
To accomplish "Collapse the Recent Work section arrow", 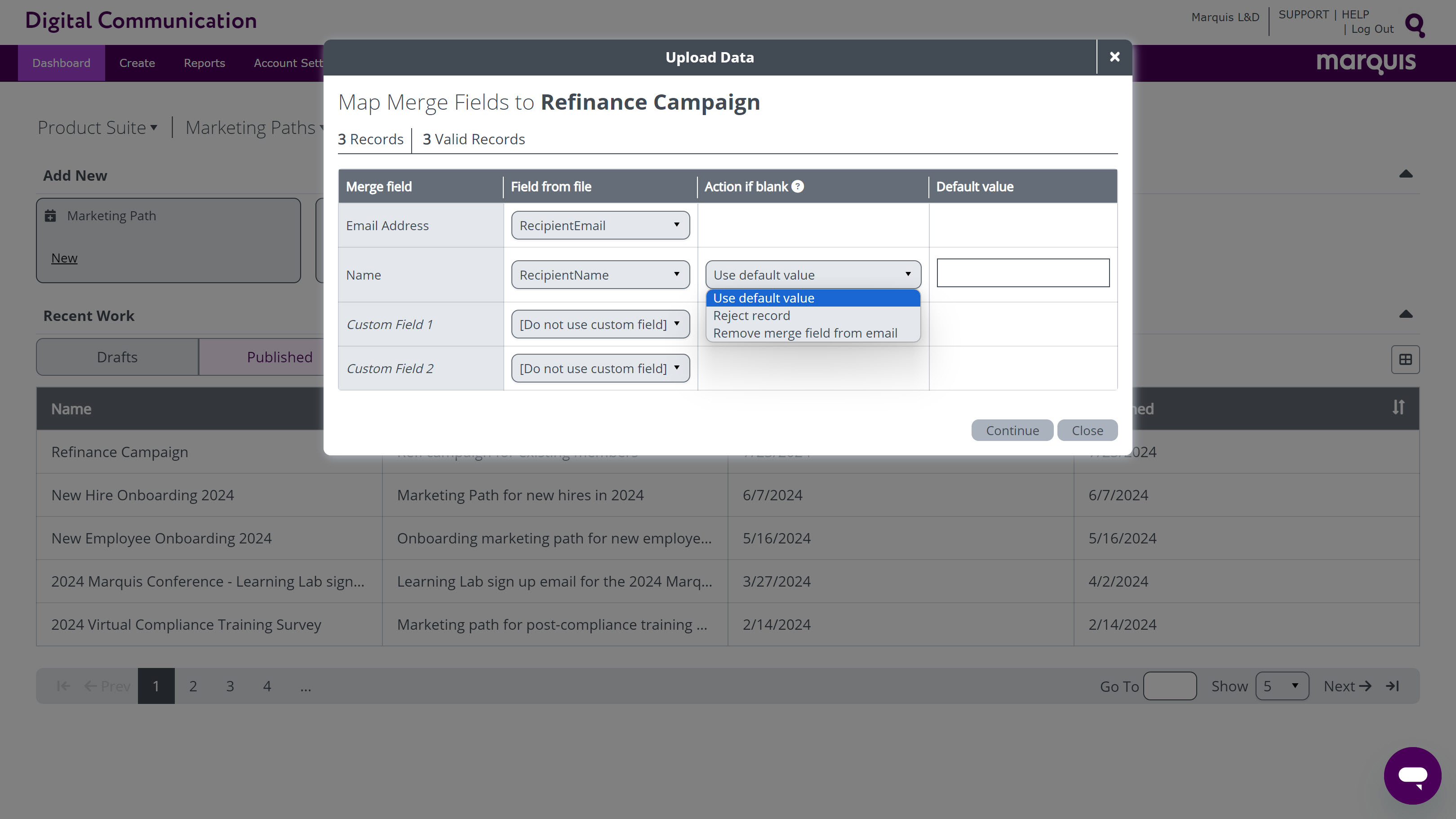I will [x=1406, y=314].
